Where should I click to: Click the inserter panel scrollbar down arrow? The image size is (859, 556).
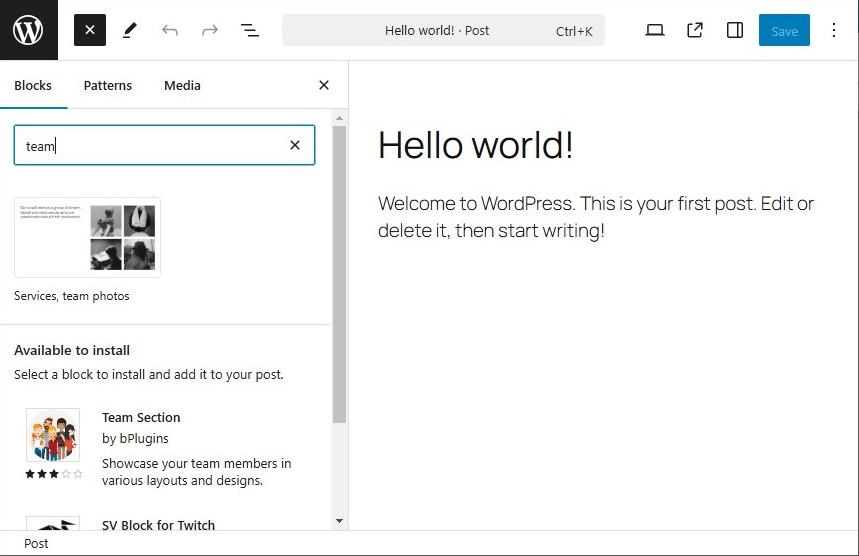tap(339, 521)
